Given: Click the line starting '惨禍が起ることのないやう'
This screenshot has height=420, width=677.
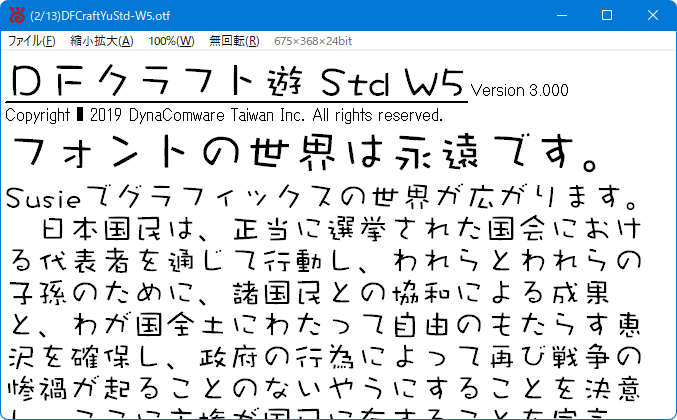Looking at the screenshot, I should click(325, 389).
